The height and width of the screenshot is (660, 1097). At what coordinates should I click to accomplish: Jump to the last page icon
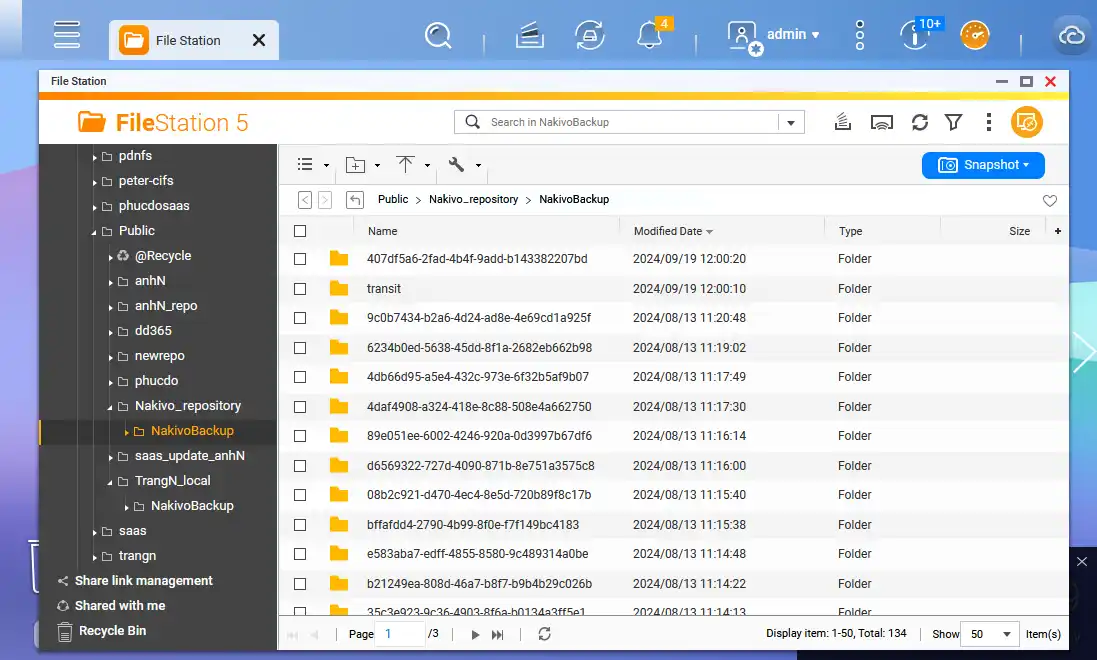click(497, 635)
